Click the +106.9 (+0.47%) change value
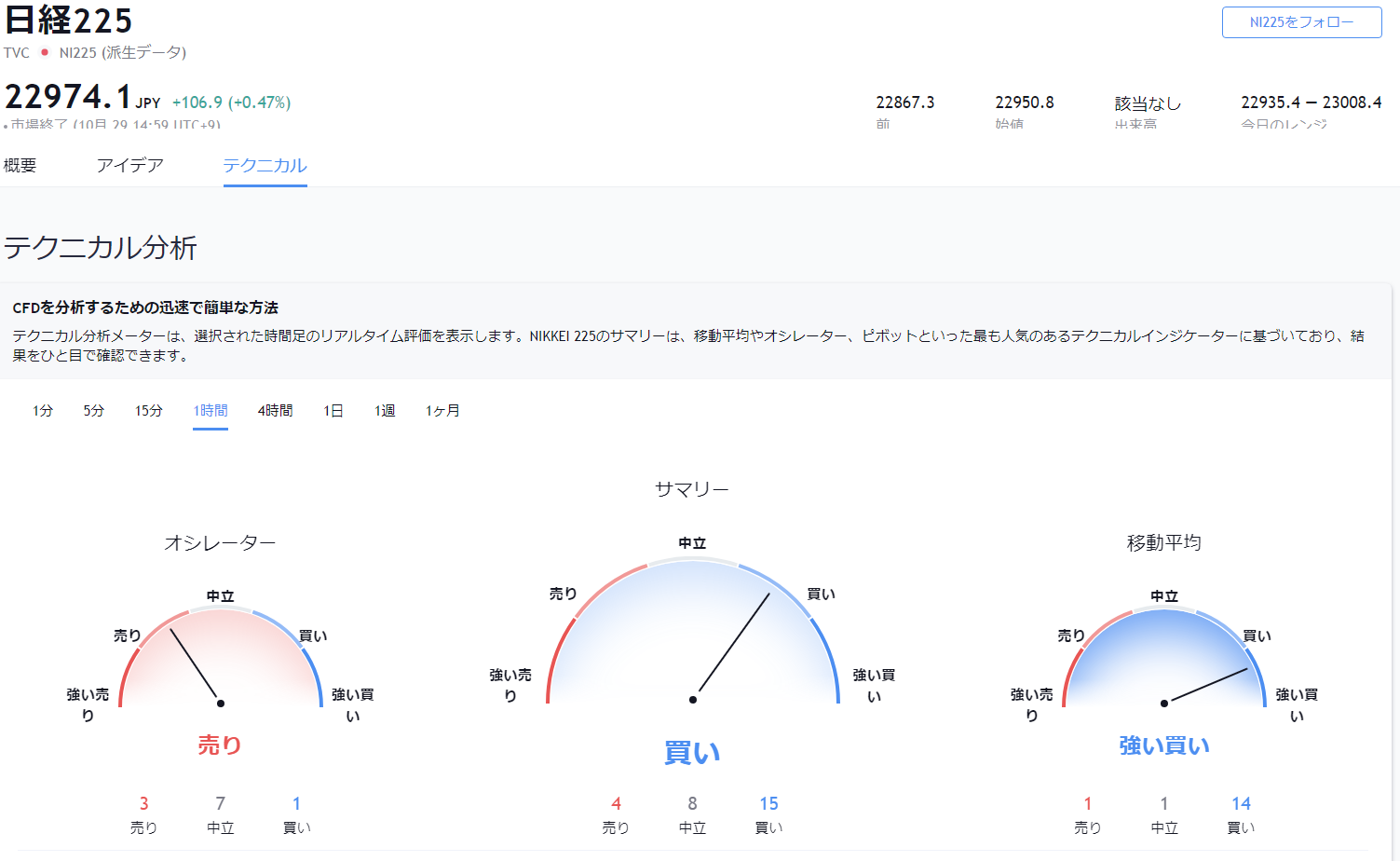This screenshot has width=1400, height=861. coord(232,102)
